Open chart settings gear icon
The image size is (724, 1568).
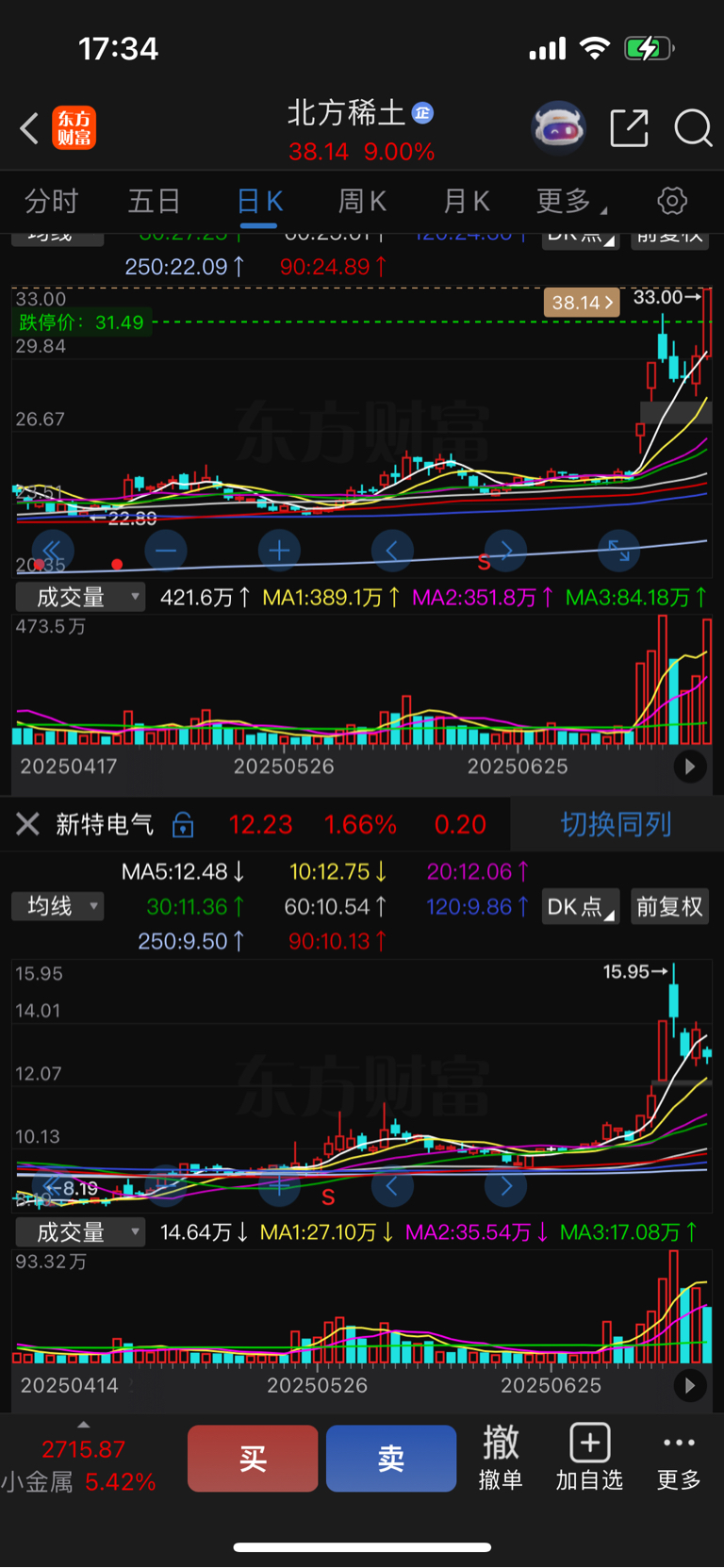672,201
